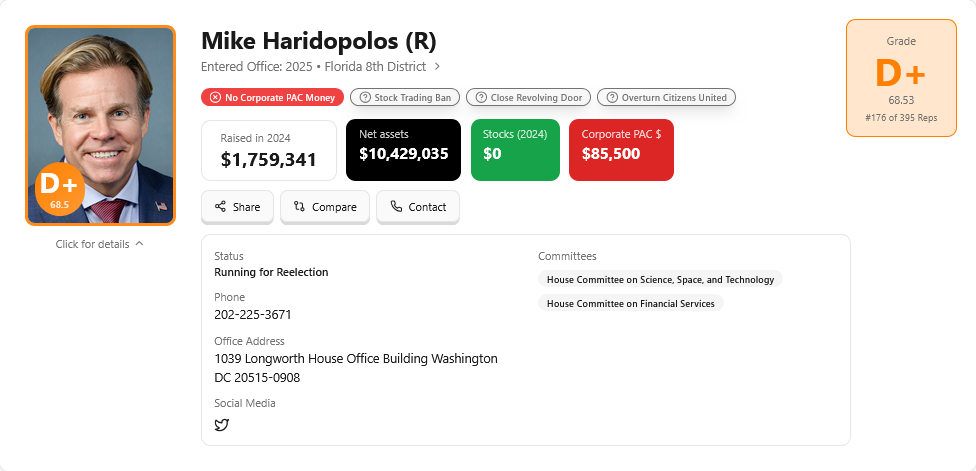Click the Overturn Citizens United question icon

click(x=612, y=97)
